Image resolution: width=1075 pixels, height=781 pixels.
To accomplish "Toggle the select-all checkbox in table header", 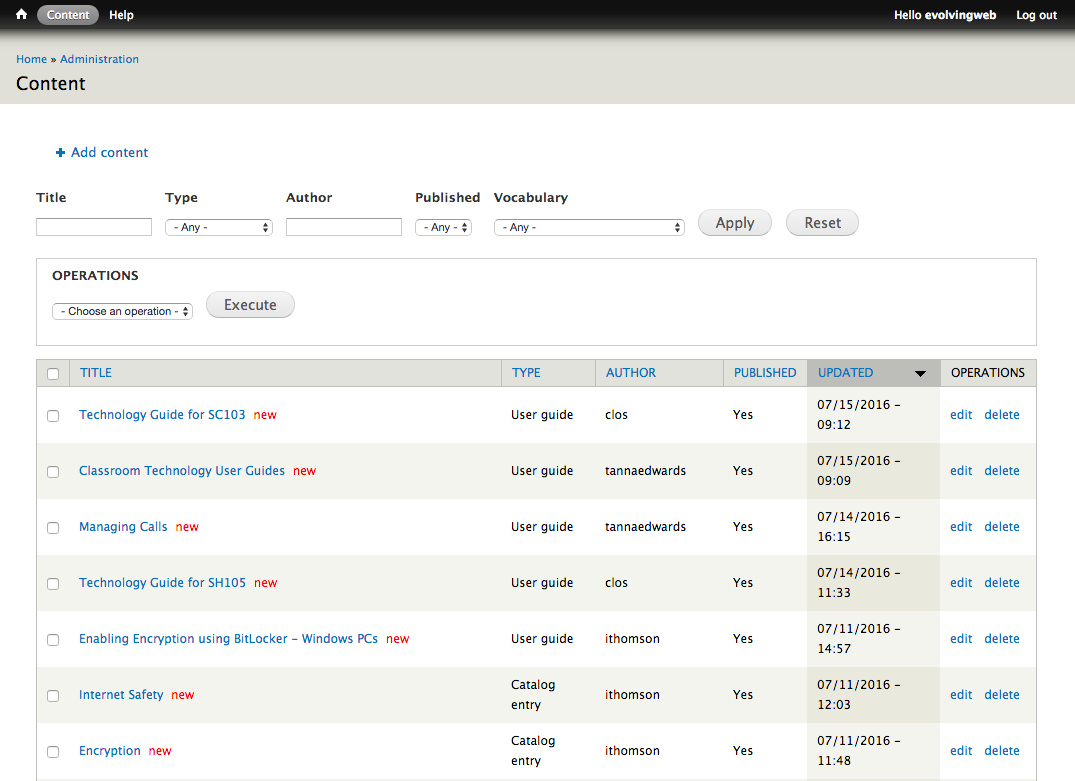I will click(53, 374).
